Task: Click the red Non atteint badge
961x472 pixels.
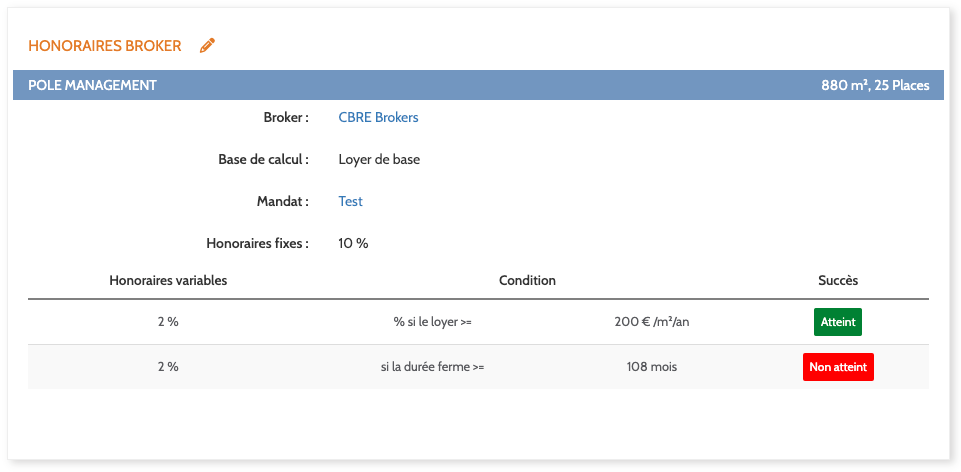Action: [x=838, y=367]
